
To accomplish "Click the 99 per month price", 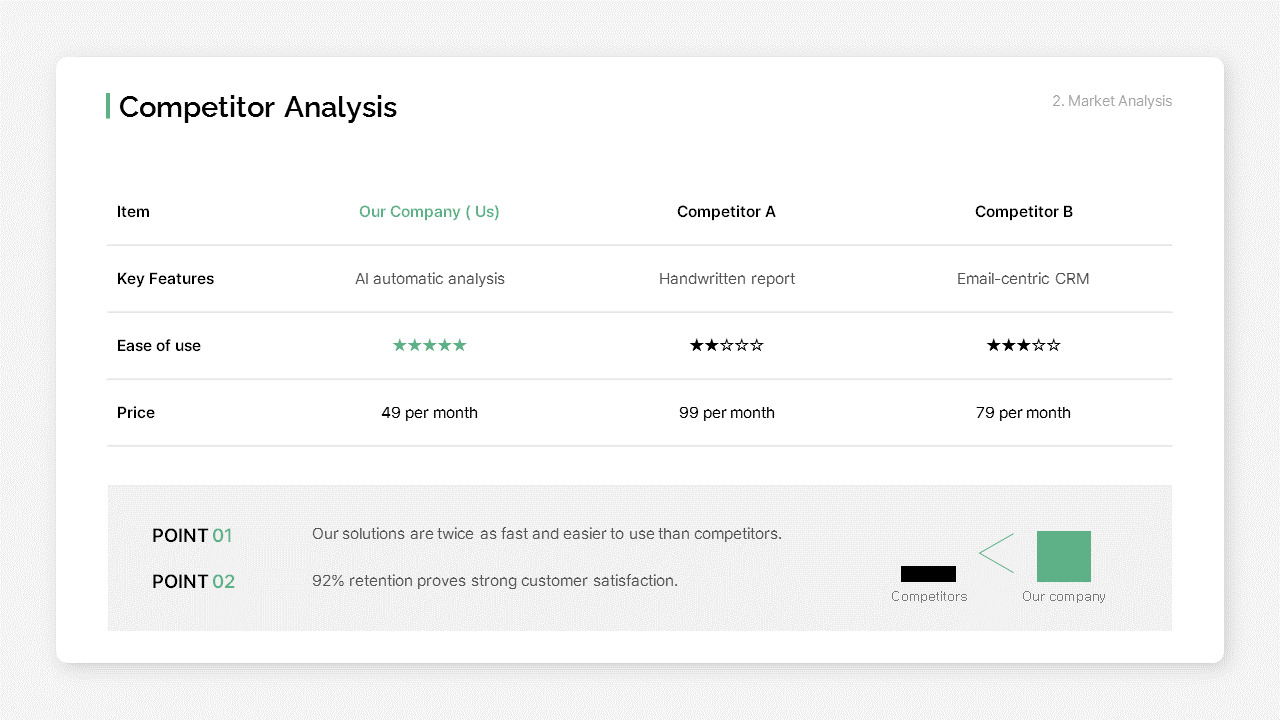I will click(x=727, y=413).
